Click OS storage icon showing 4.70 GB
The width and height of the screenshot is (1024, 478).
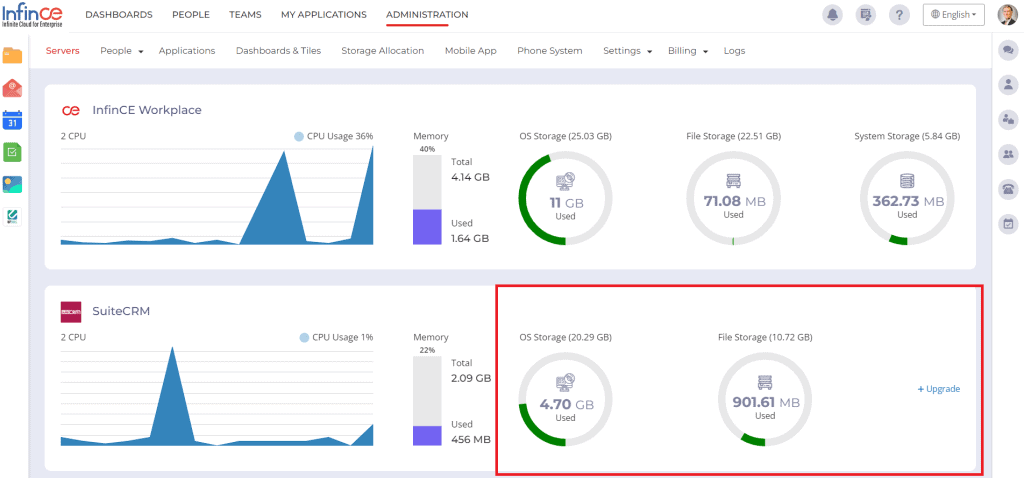[566, 383]
